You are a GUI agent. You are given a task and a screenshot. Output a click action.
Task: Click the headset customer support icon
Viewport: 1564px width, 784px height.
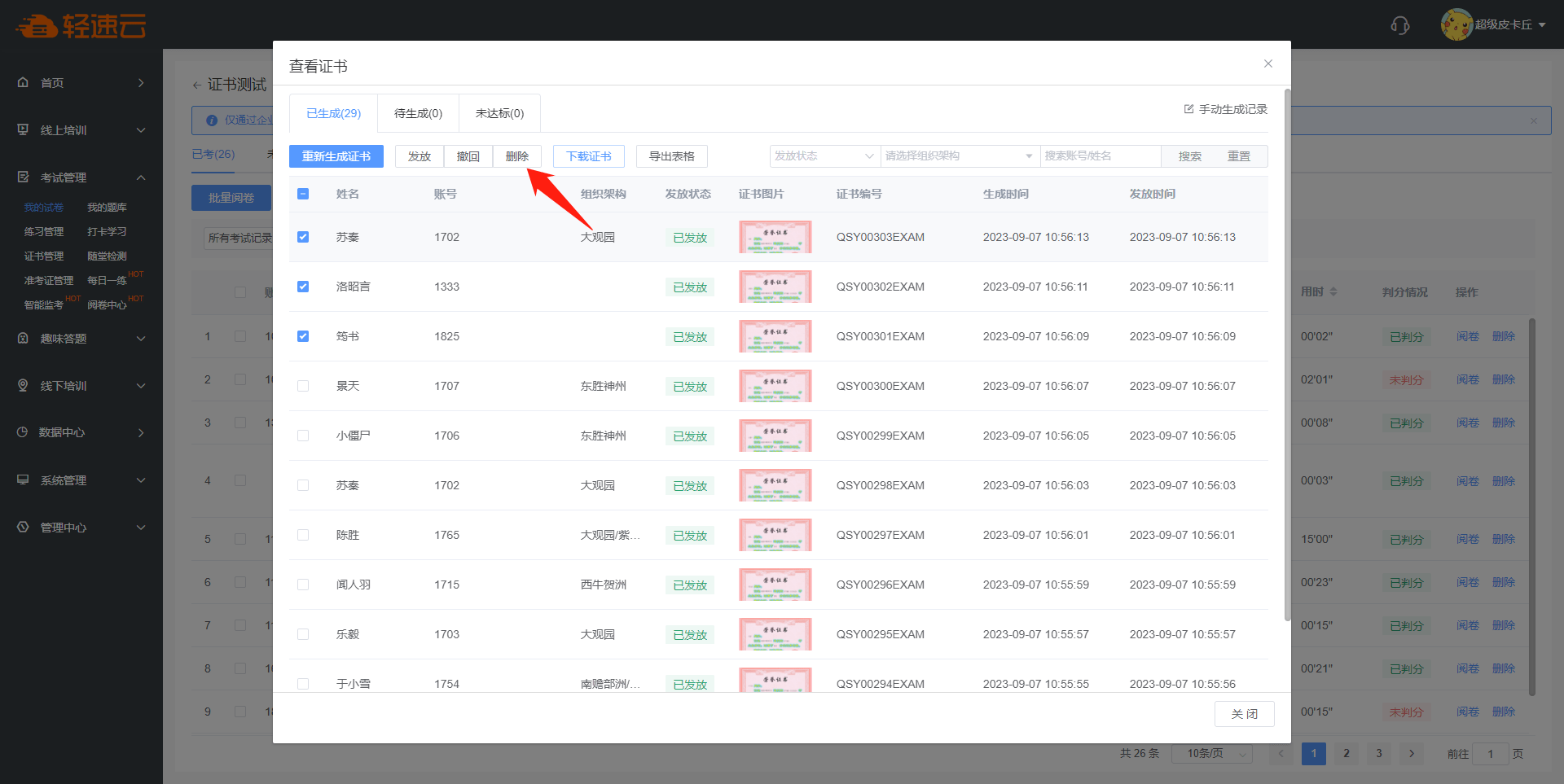[1399, 25]
